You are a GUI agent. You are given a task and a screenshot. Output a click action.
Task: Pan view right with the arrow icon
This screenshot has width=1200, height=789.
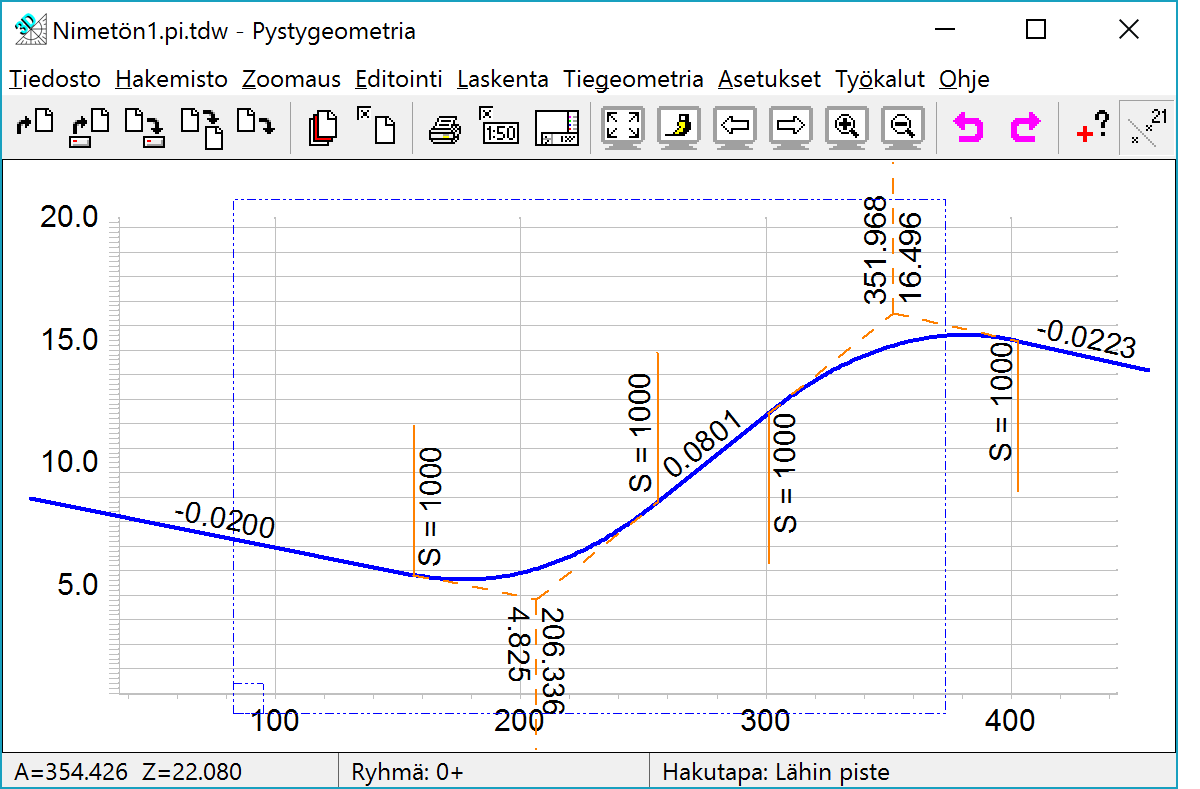point(791,127)
